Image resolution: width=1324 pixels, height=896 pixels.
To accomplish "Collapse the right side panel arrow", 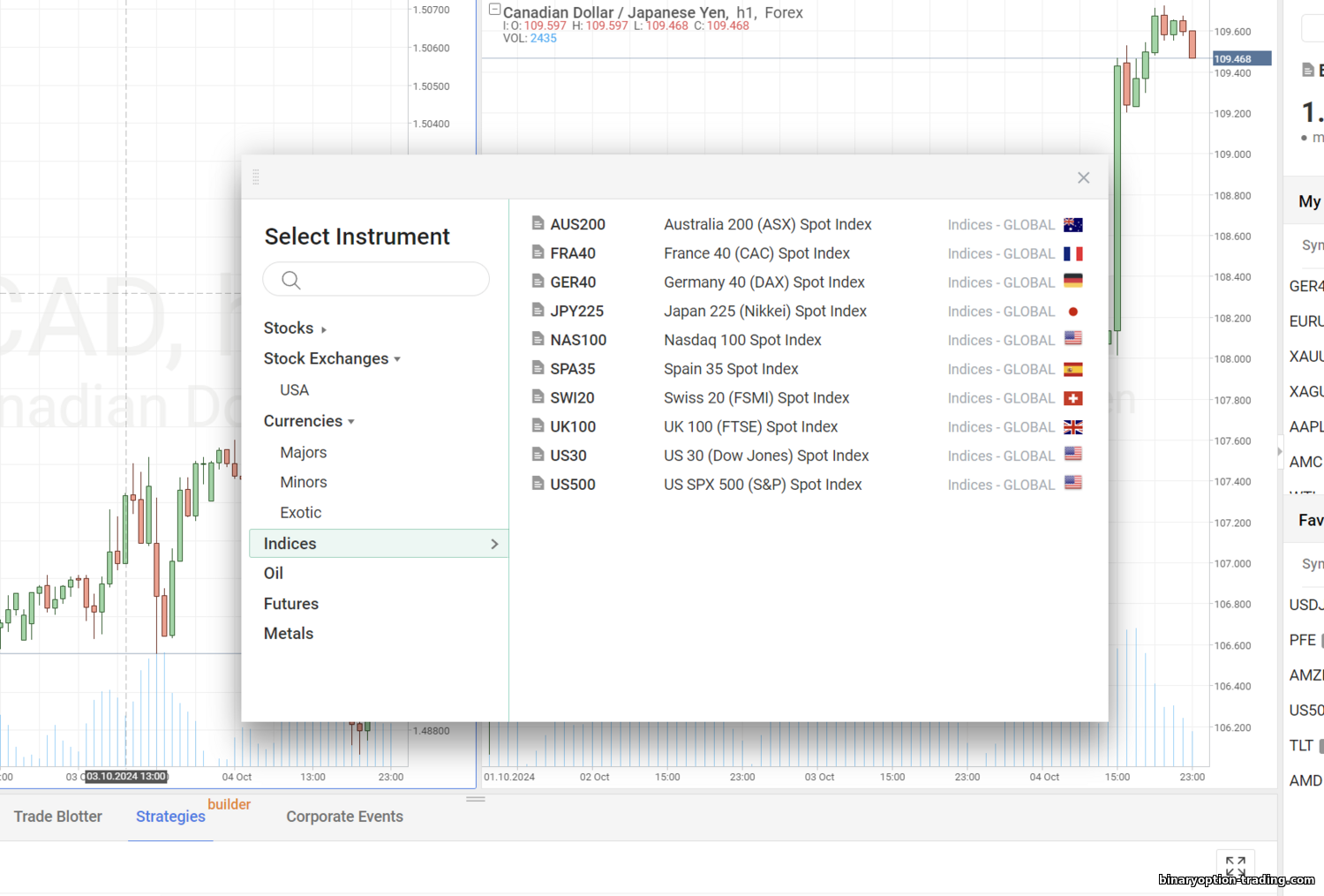I will tap(1280, 451).
